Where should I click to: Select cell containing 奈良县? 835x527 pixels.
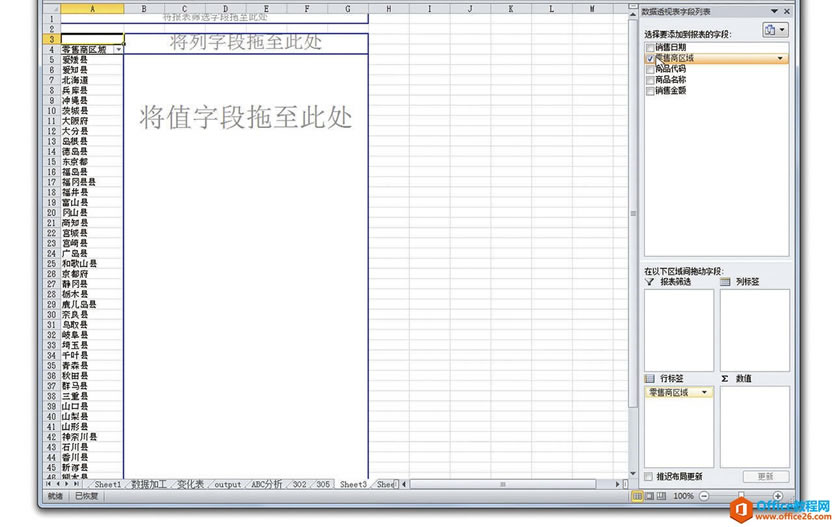click(x=92, y=315)
